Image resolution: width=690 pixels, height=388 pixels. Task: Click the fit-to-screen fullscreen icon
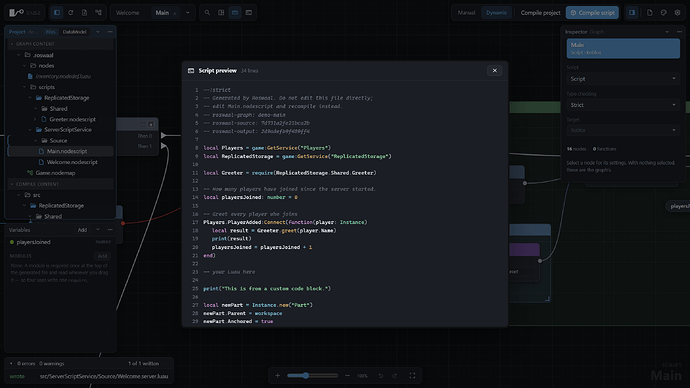[x=412, y=376]
